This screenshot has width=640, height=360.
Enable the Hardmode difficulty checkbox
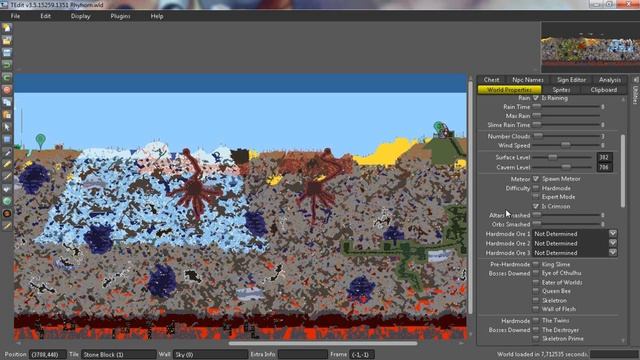pyautogui.click(x=536, y=188)
